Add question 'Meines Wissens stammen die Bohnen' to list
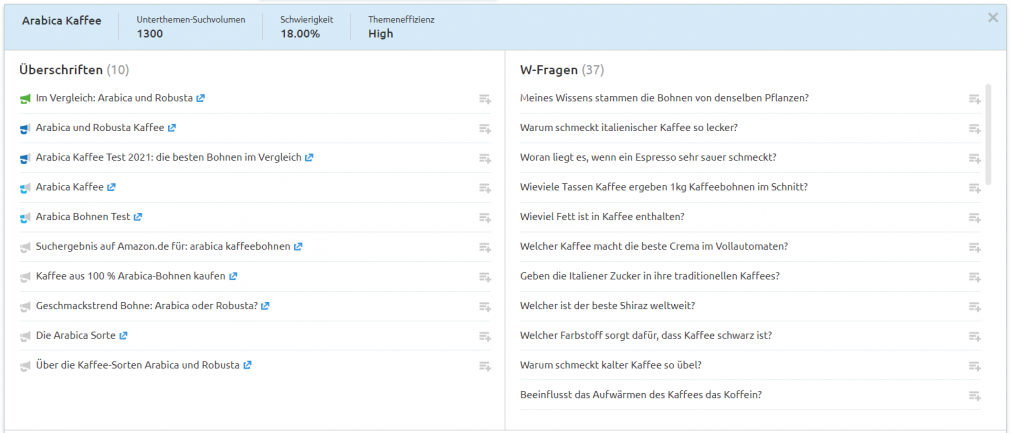Image resolution: width=1010 pixels, height=433 pixels. (975, 99)
